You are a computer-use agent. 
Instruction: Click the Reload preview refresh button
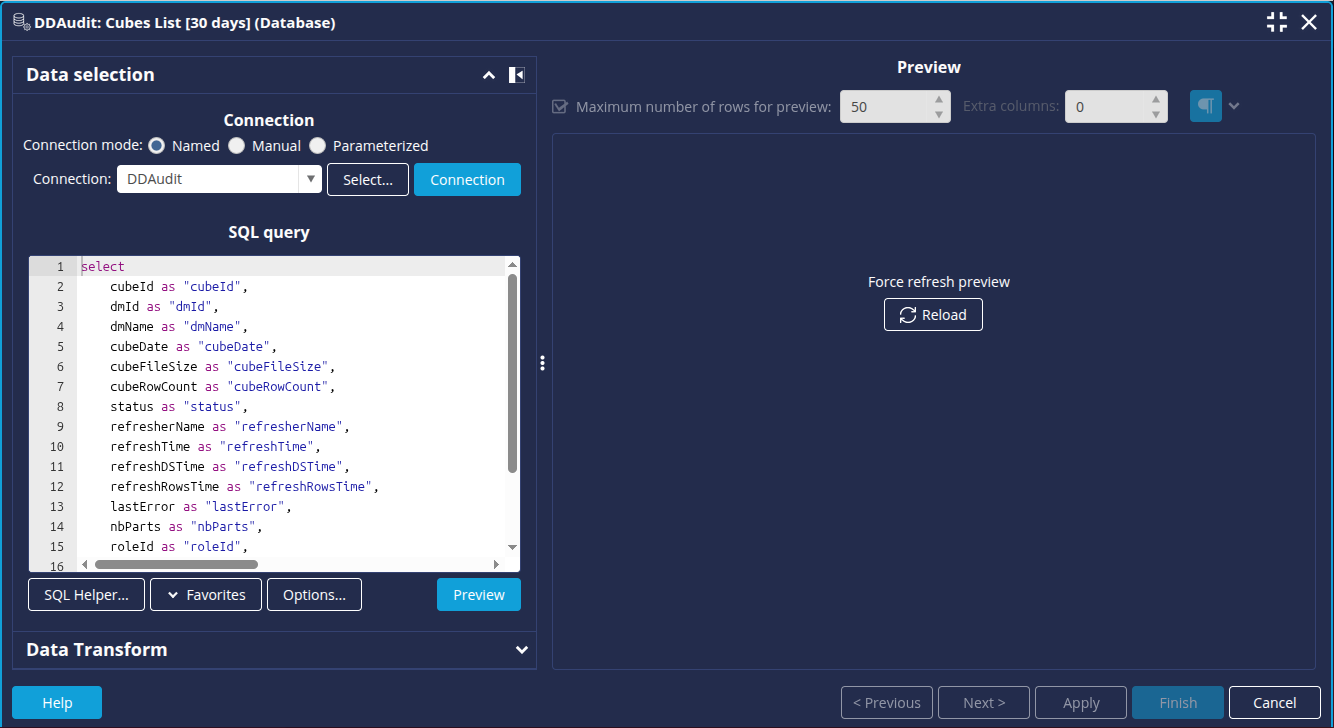[933, 315]
